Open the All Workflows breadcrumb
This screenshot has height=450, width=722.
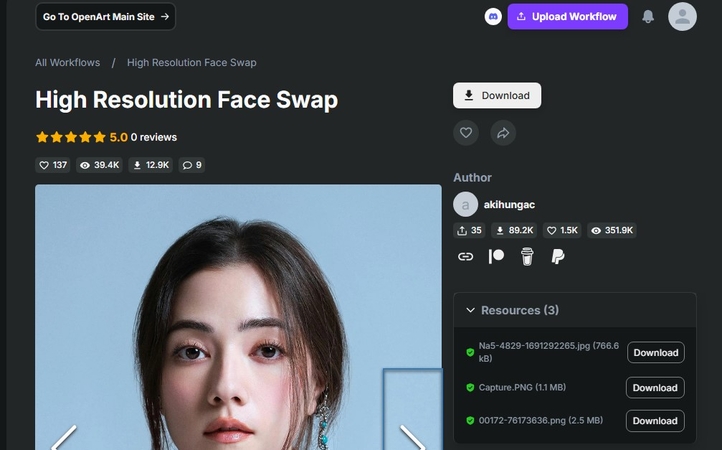pos(68,63)
